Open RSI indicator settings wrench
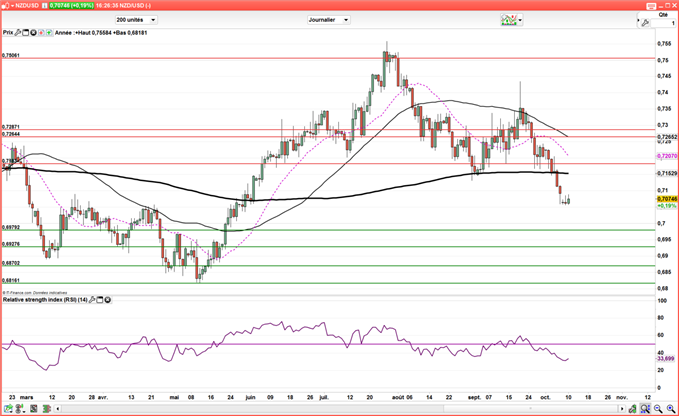679x416 pixels. tap(92, 300)
